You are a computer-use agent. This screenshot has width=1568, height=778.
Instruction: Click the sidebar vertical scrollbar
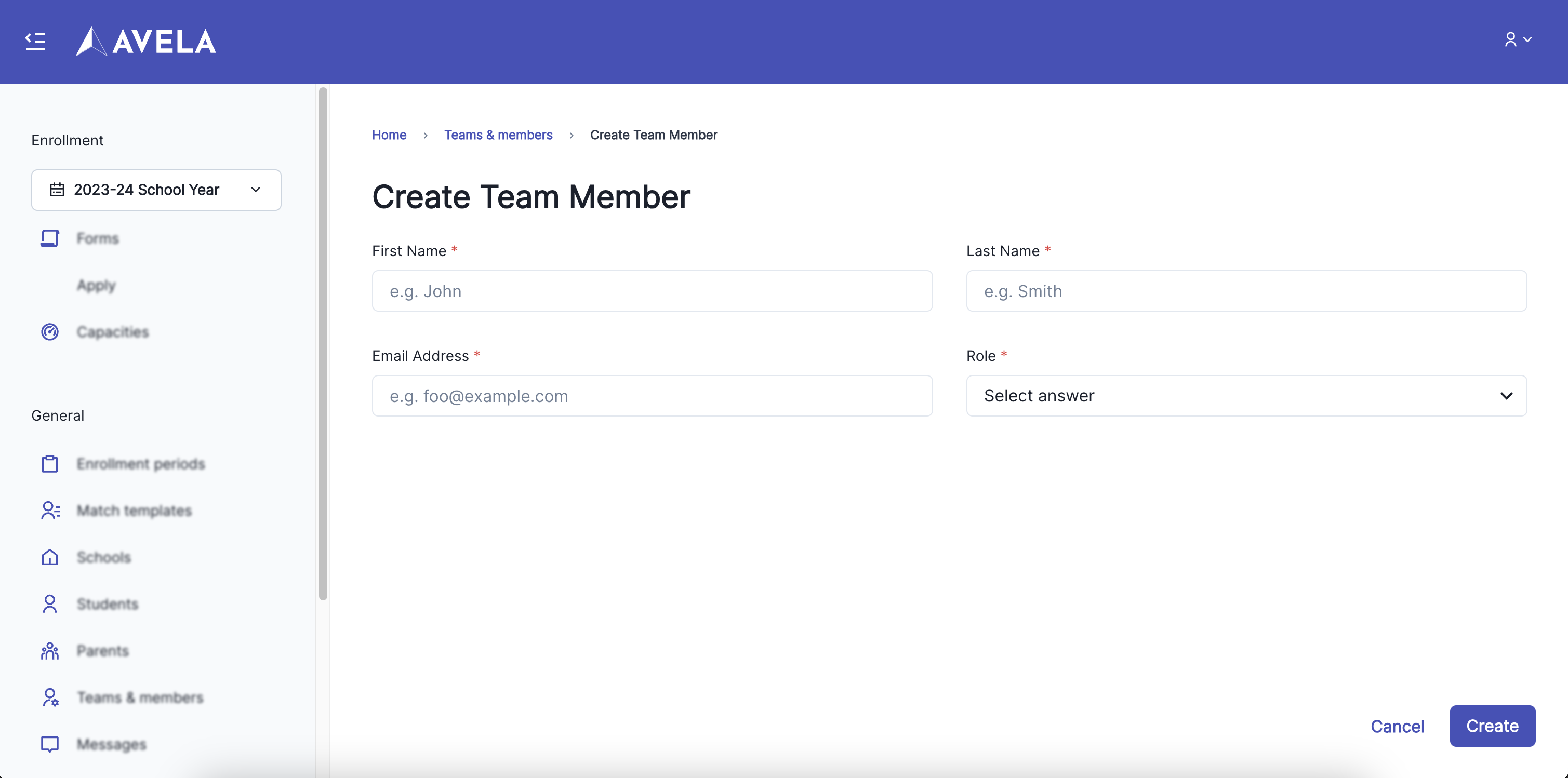coord(323,344)
